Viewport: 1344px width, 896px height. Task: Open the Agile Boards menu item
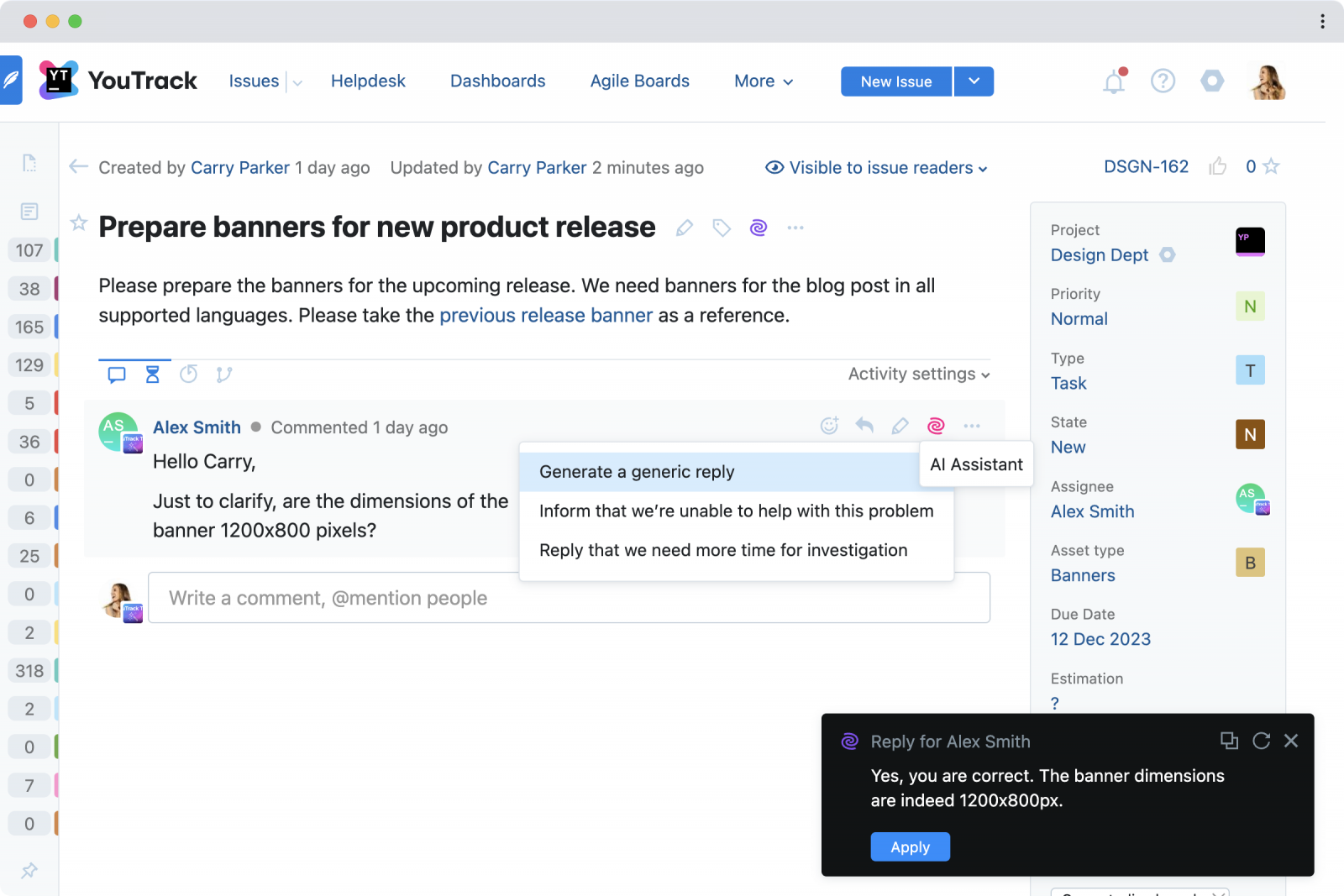tap(639, 81)
